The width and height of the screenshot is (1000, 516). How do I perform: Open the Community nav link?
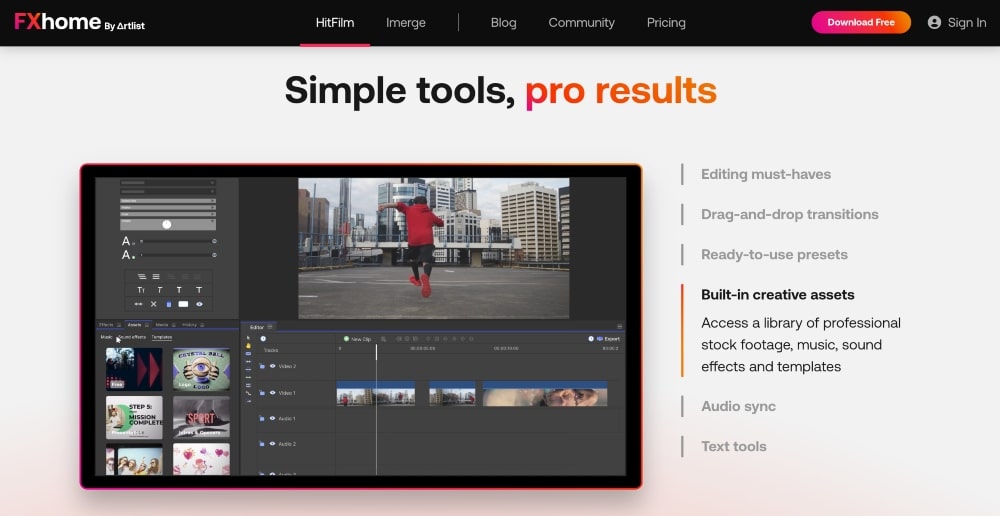click(x=582, y=23)
